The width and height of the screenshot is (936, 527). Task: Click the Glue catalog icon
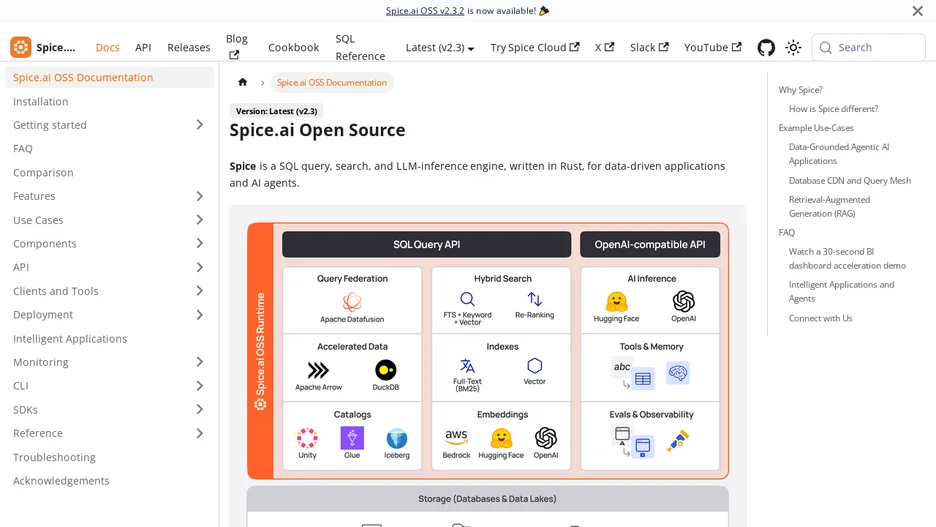(352, 438)
